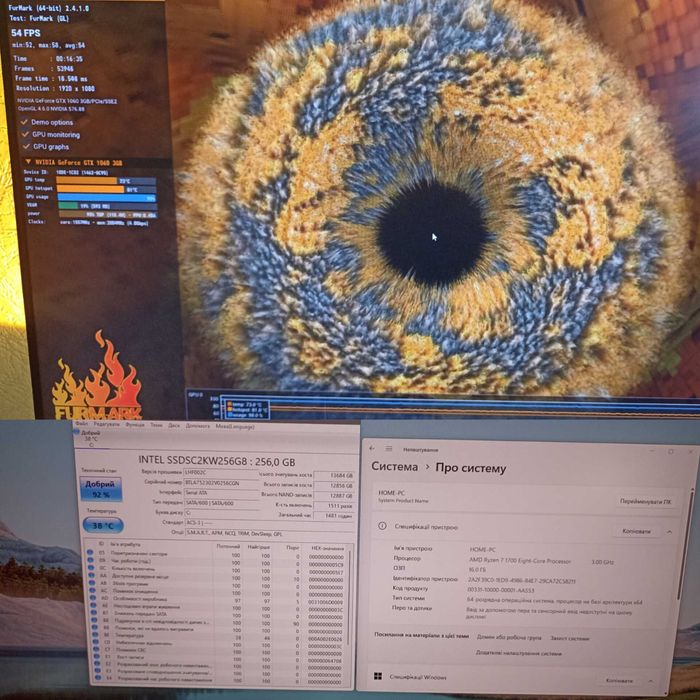Screen dimensions: 700x700
Task: Toggle Demo options checkbox in FurMark
Action: pos(25,122)
